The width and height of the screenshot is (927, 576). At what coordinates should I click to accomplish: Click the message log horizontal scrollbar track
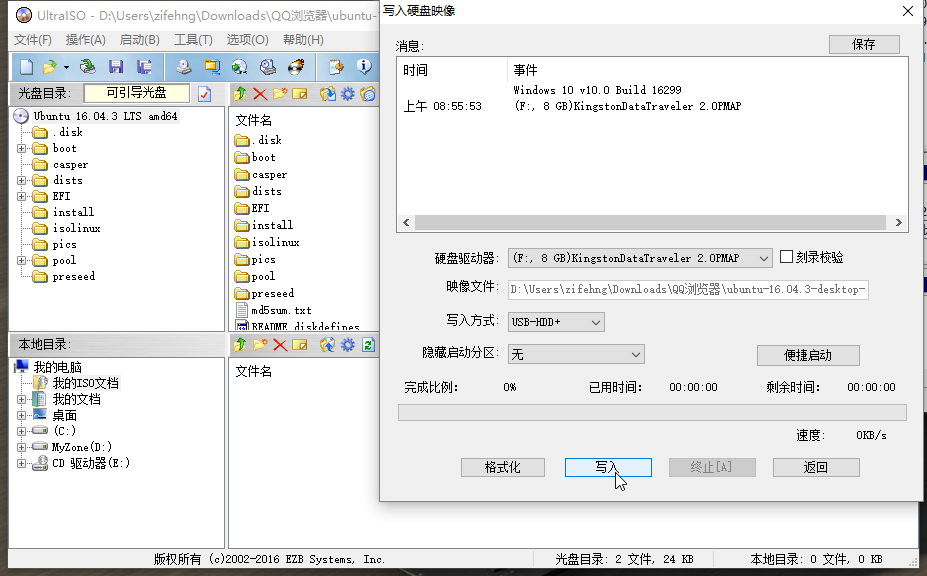pyautogui.click(x=650, y=222)
